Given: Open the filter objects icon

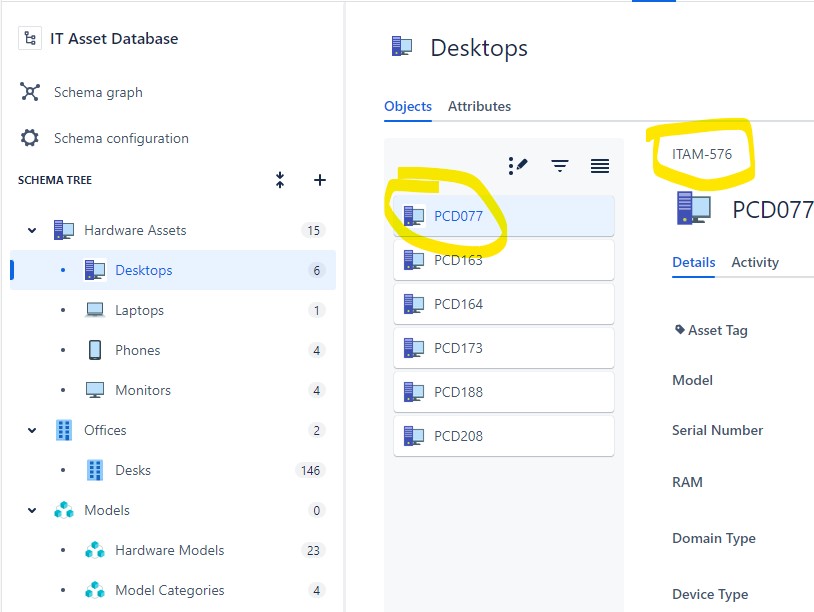Looking at the screenshot, I should [x=560, y=166].
